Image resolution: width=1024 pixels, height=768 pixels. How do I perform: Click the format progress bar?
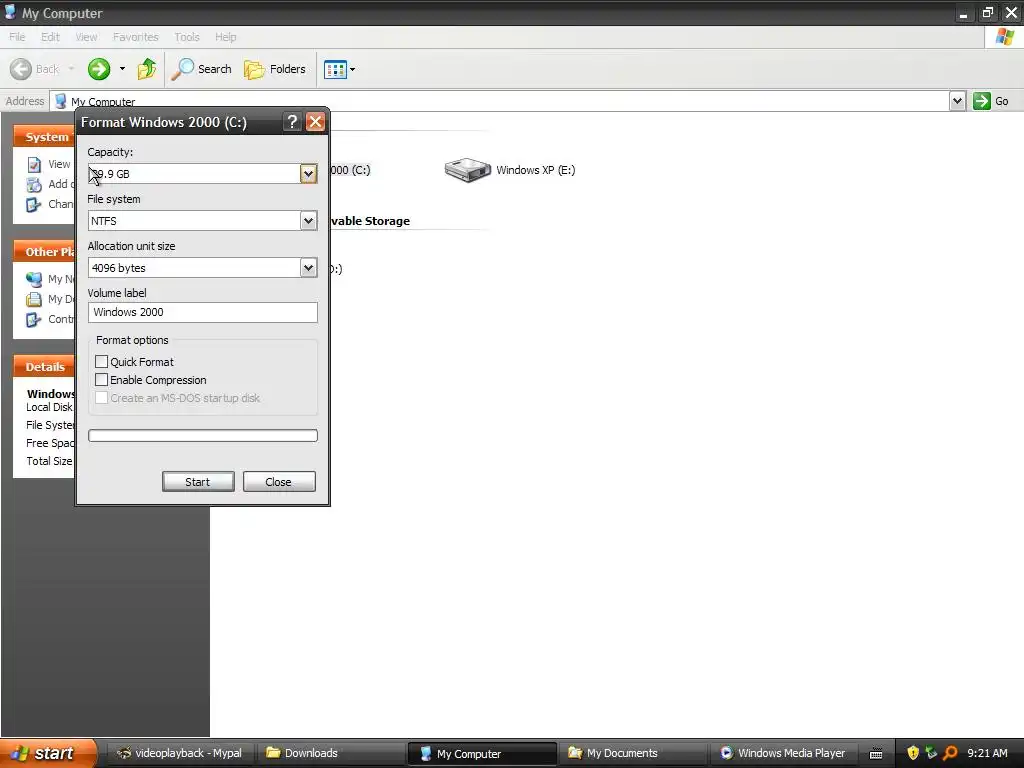(x=202, y=436)
